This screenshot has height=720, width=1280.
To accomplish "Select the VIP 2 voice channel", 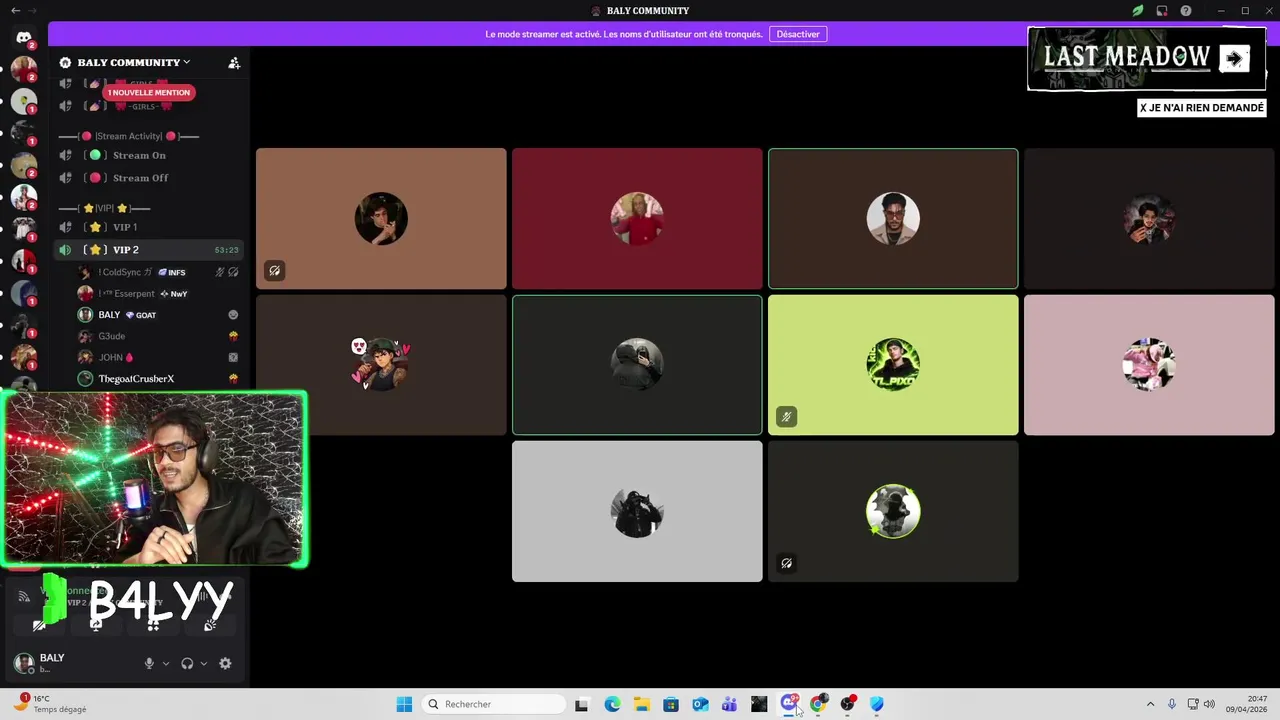I will point(148,250).
